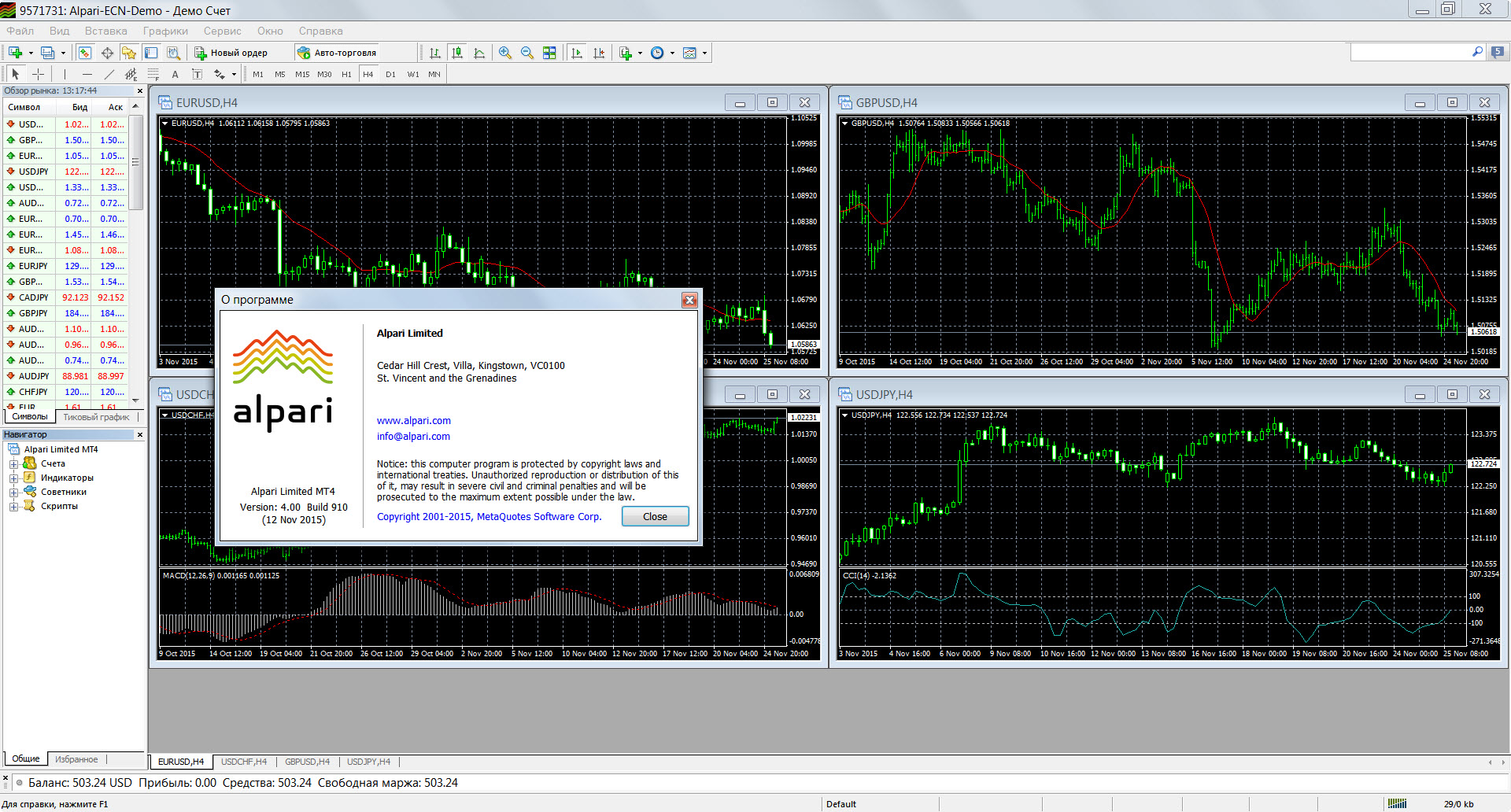Image resolution: width=1511 pixels, height=812 pixels.
Task: Select the line chart type icon
Action: (x=479, y=53)
